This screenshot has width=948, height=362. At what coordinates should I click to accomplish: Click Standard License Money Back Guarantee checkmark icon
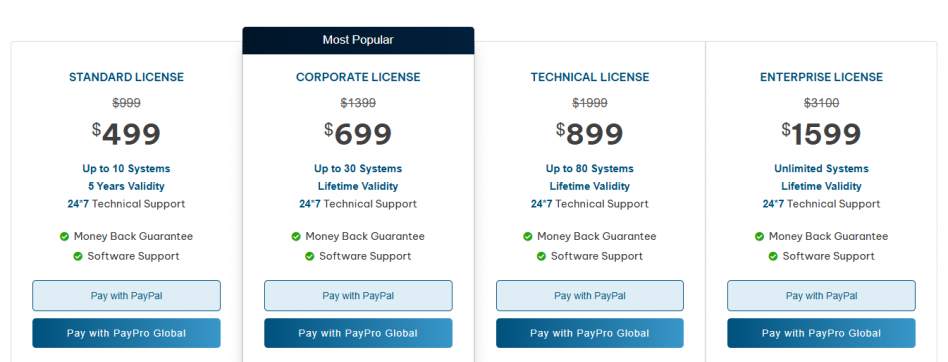(x=64, y=236)
